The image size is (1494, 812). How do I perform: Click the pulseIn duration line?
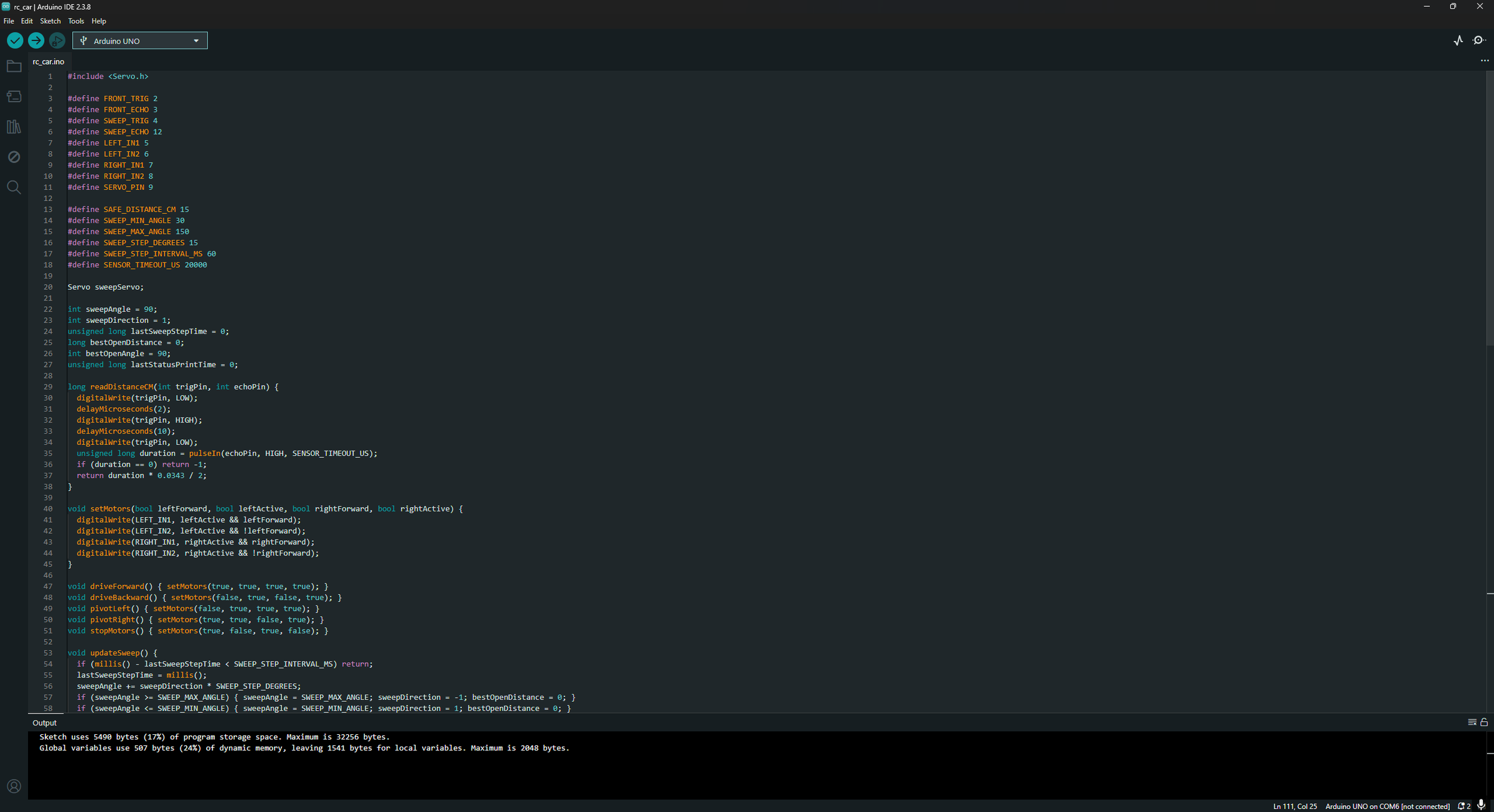tap(227, 454)
